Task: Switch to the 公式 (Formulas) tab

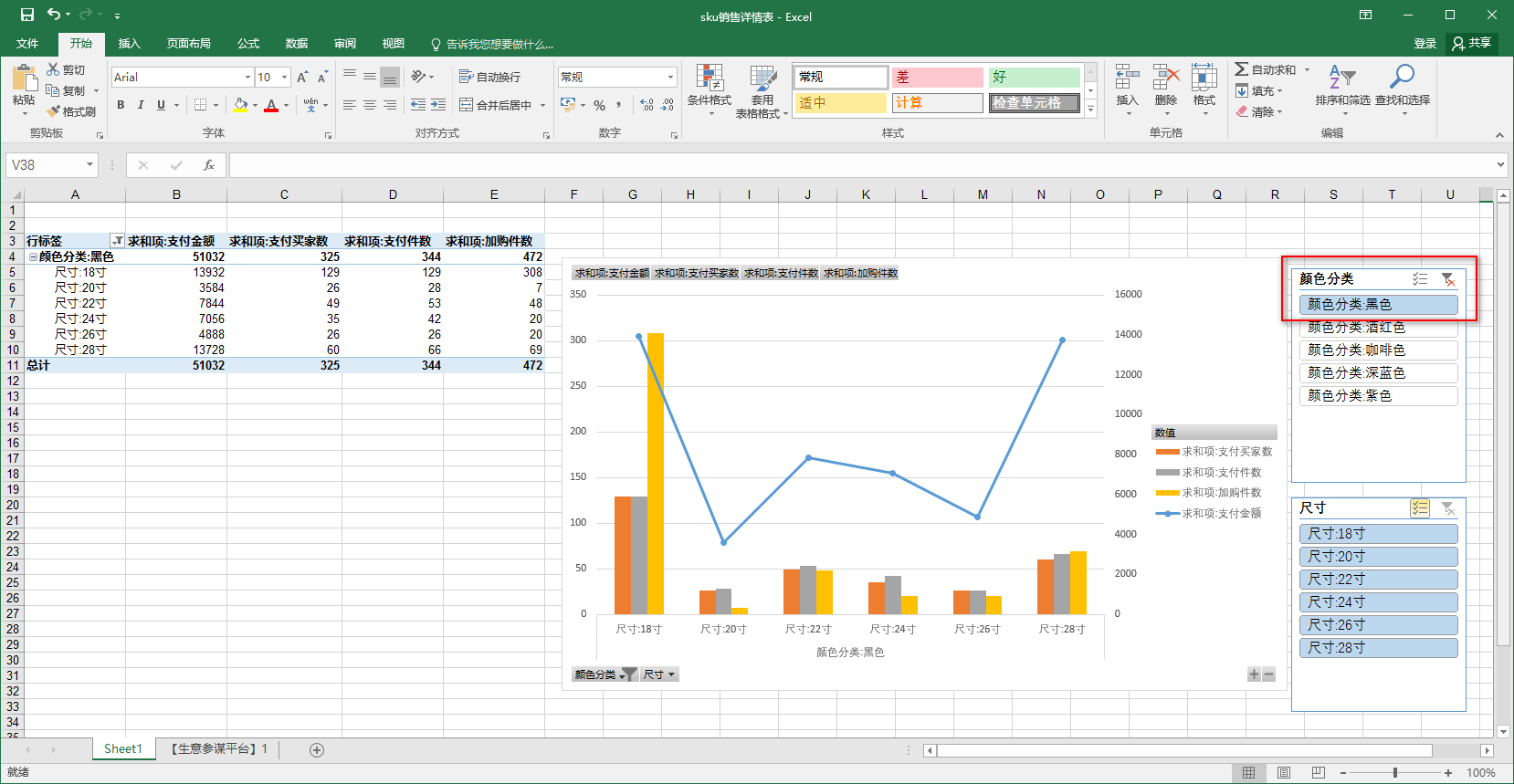Action: pyautogui.click(x=248, y=44)
